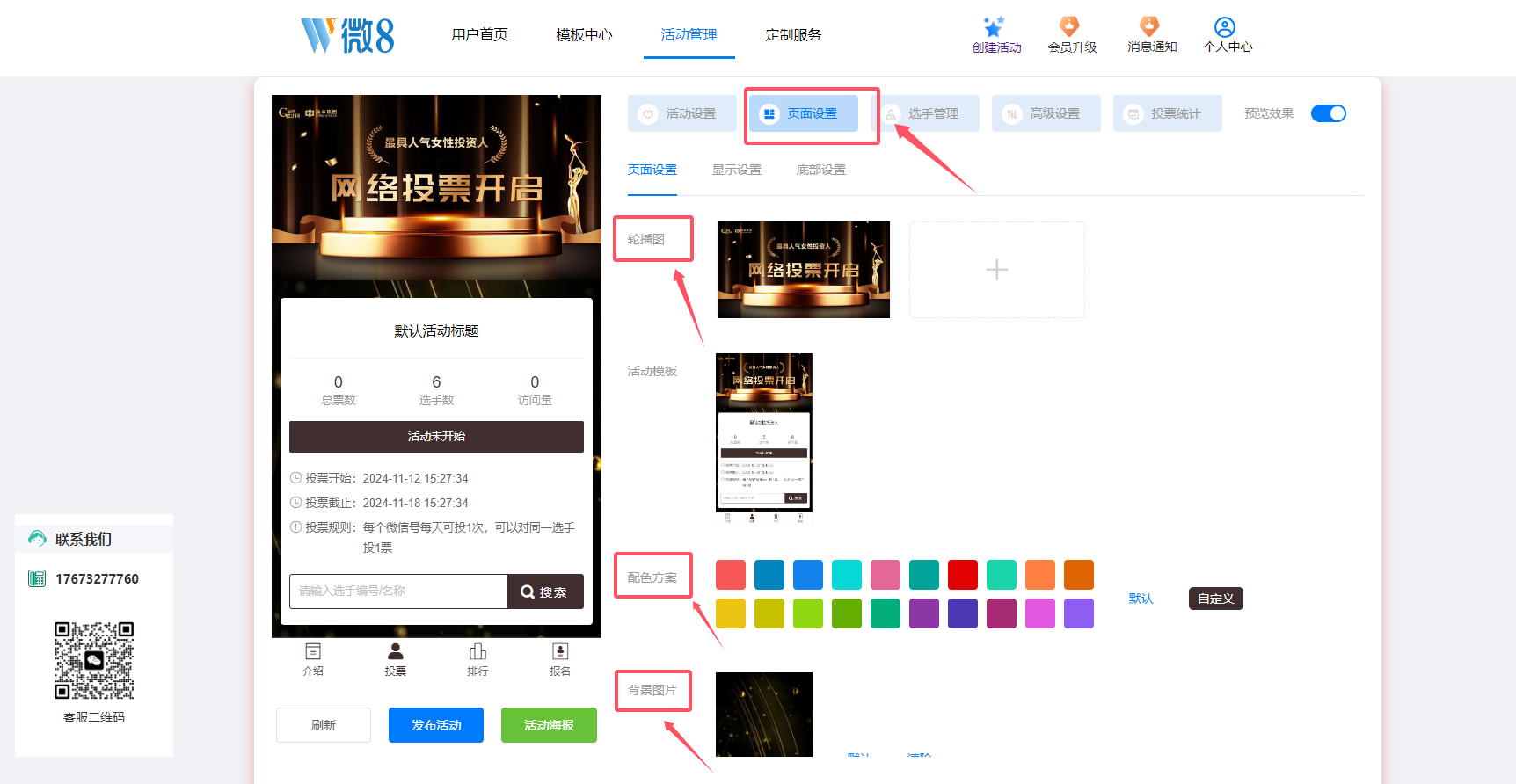Pick the bright blue color swatch
The width and height of the screenshot is (1516, 784).
coord(808,575)
